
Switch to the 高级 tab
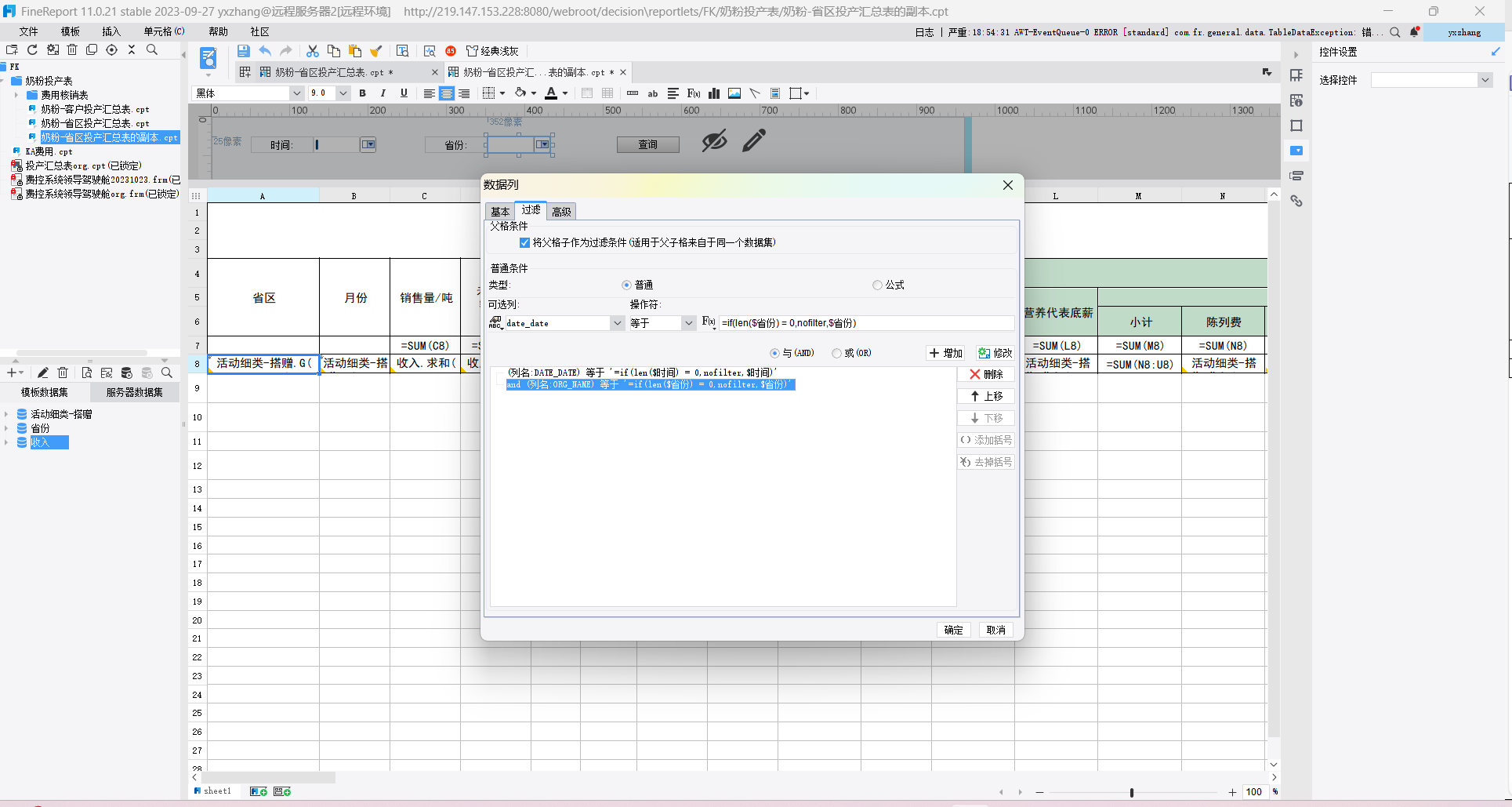tap(561, 212)
